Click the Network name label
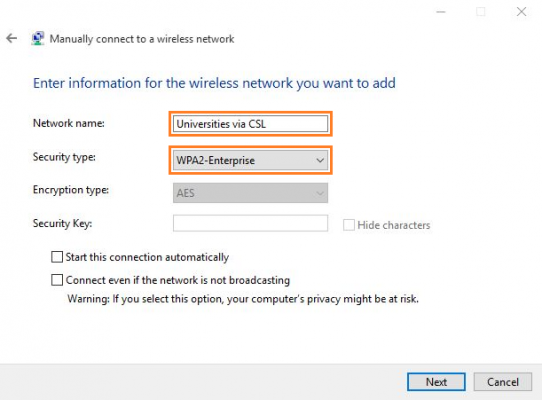Image resolution: width=542 pixels, height=400 pixels. point(69,123)
